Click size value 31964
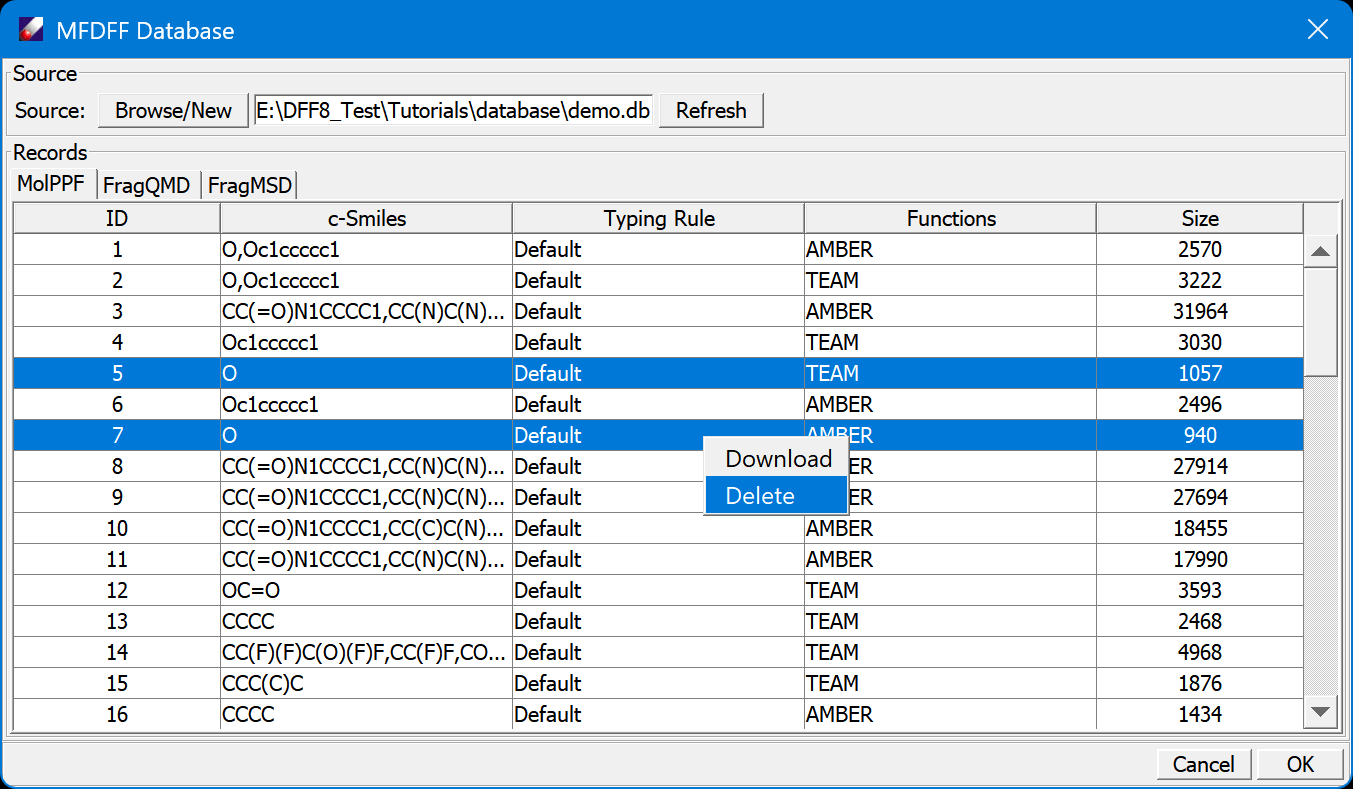This screenshot has width=1353, height=789. coord(1200,311)
